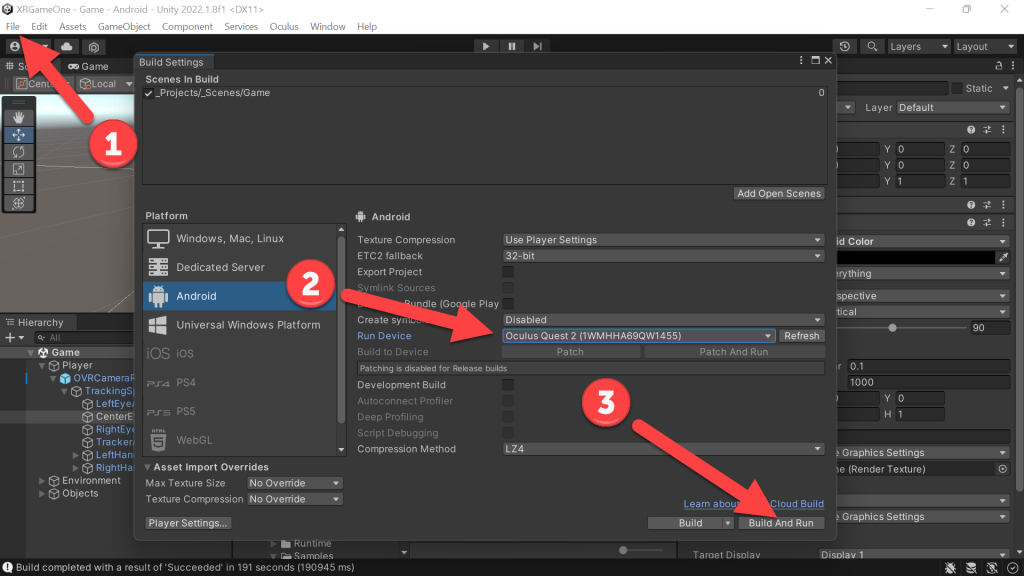Open the global Search magnifier

pyautogui.click(x=872, y=46)
